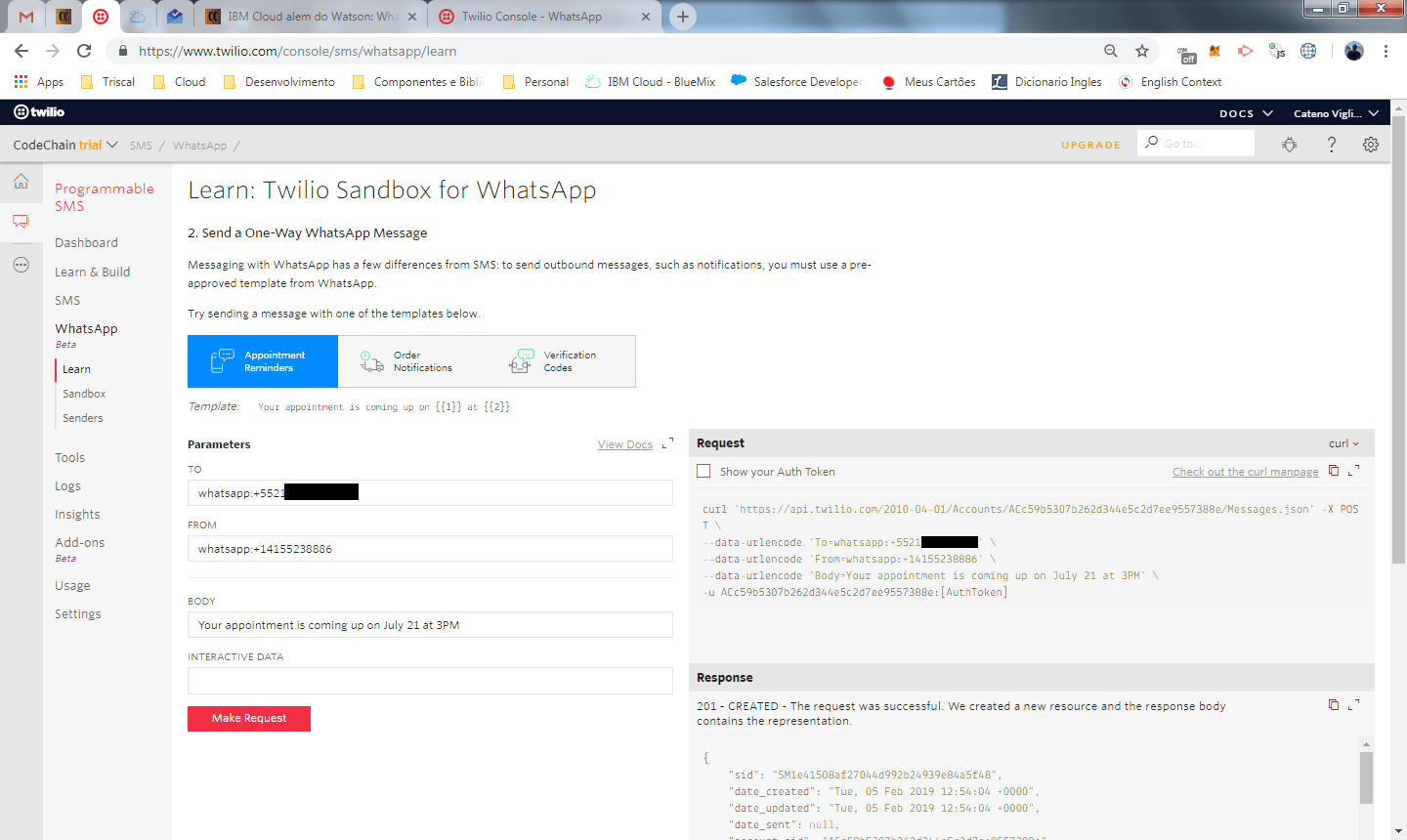The height and width of the screenshot is (840, 1407).
Task: Open the Chrome three-dot menu
Action: coord(1386,51)
